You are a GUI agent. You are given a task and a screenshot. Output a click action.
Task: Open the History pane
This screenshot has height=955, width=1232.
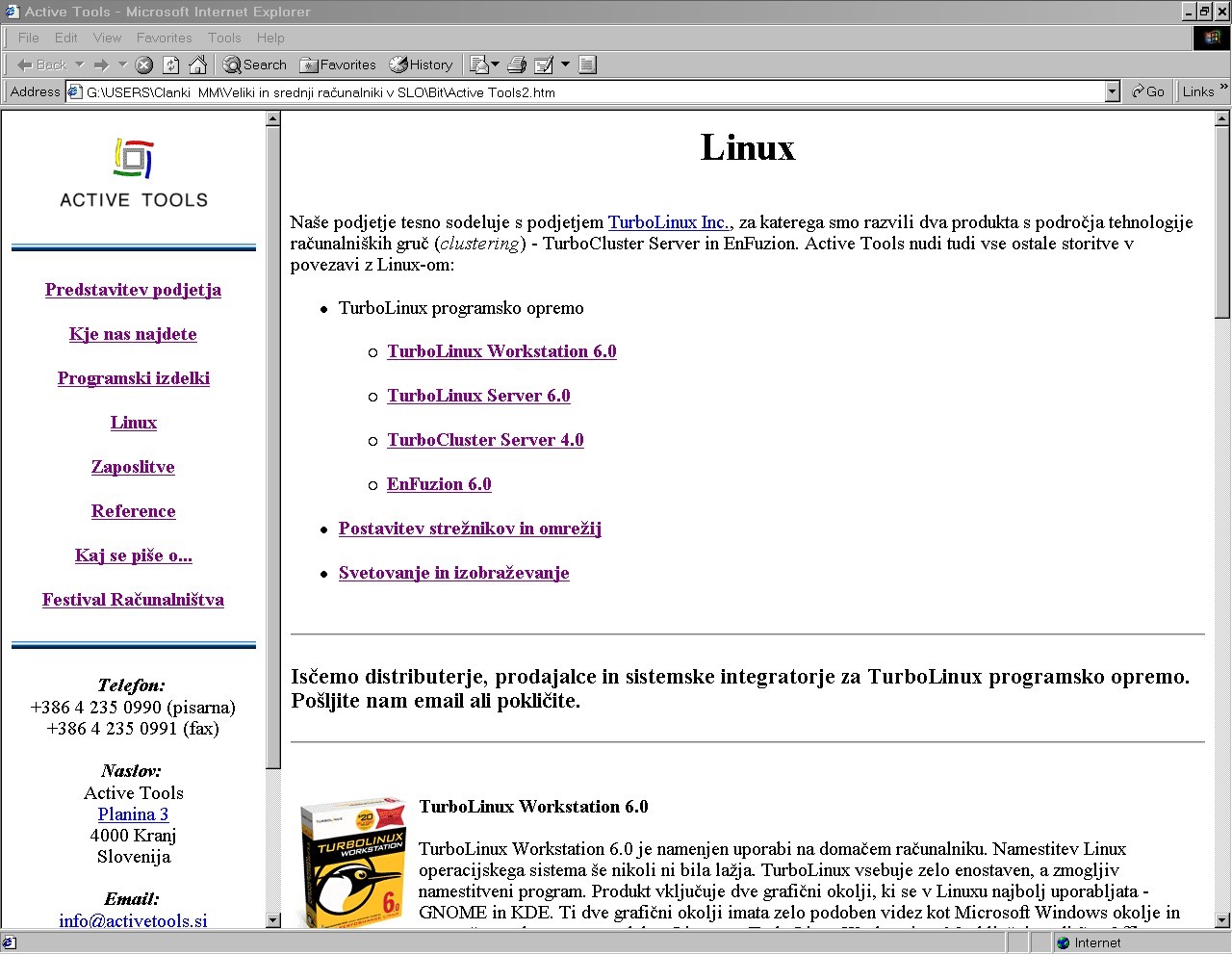[421, 65]
